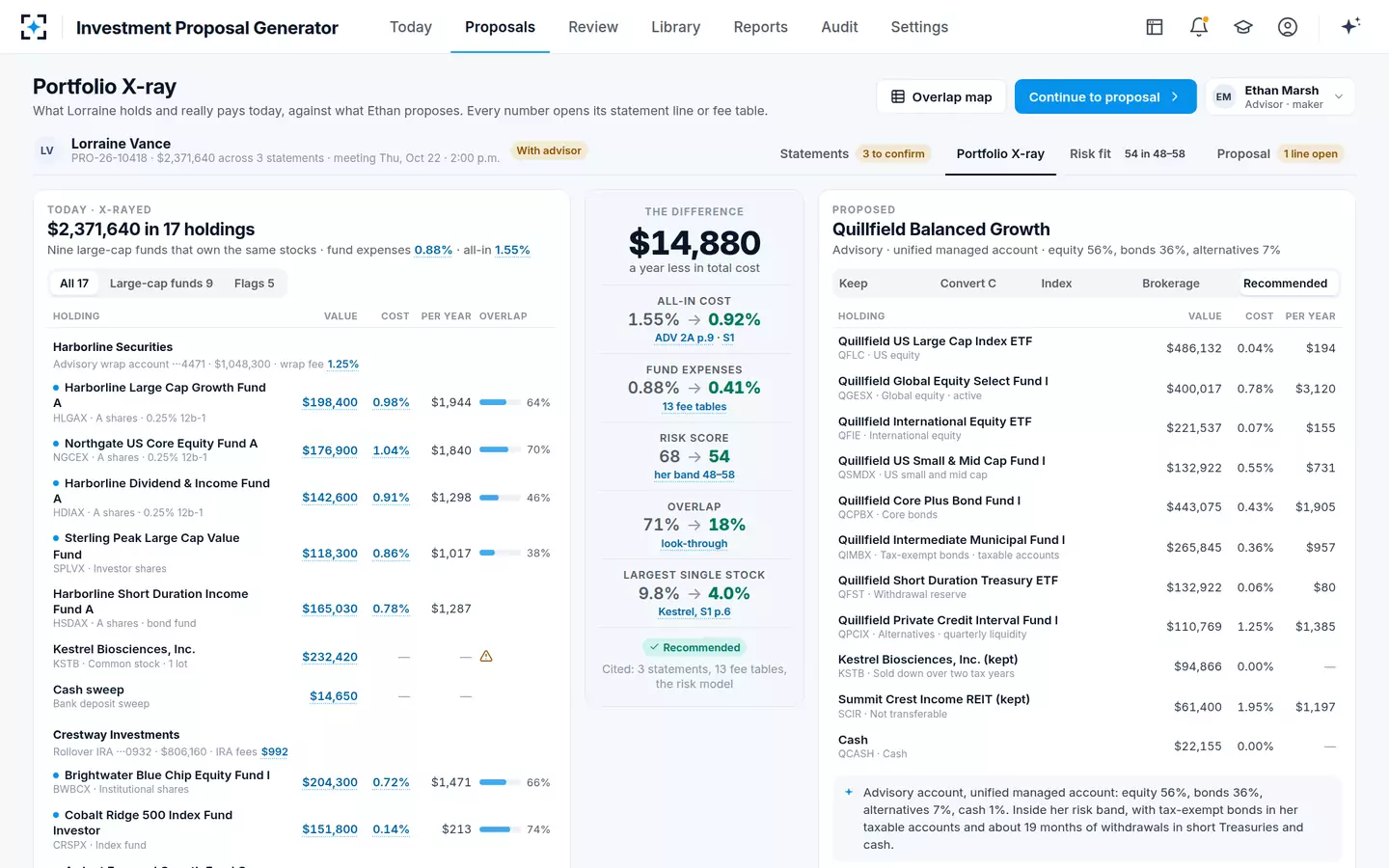Click the '3 to confirm' badge
1389x868 pixels.
tap(893, 153)
